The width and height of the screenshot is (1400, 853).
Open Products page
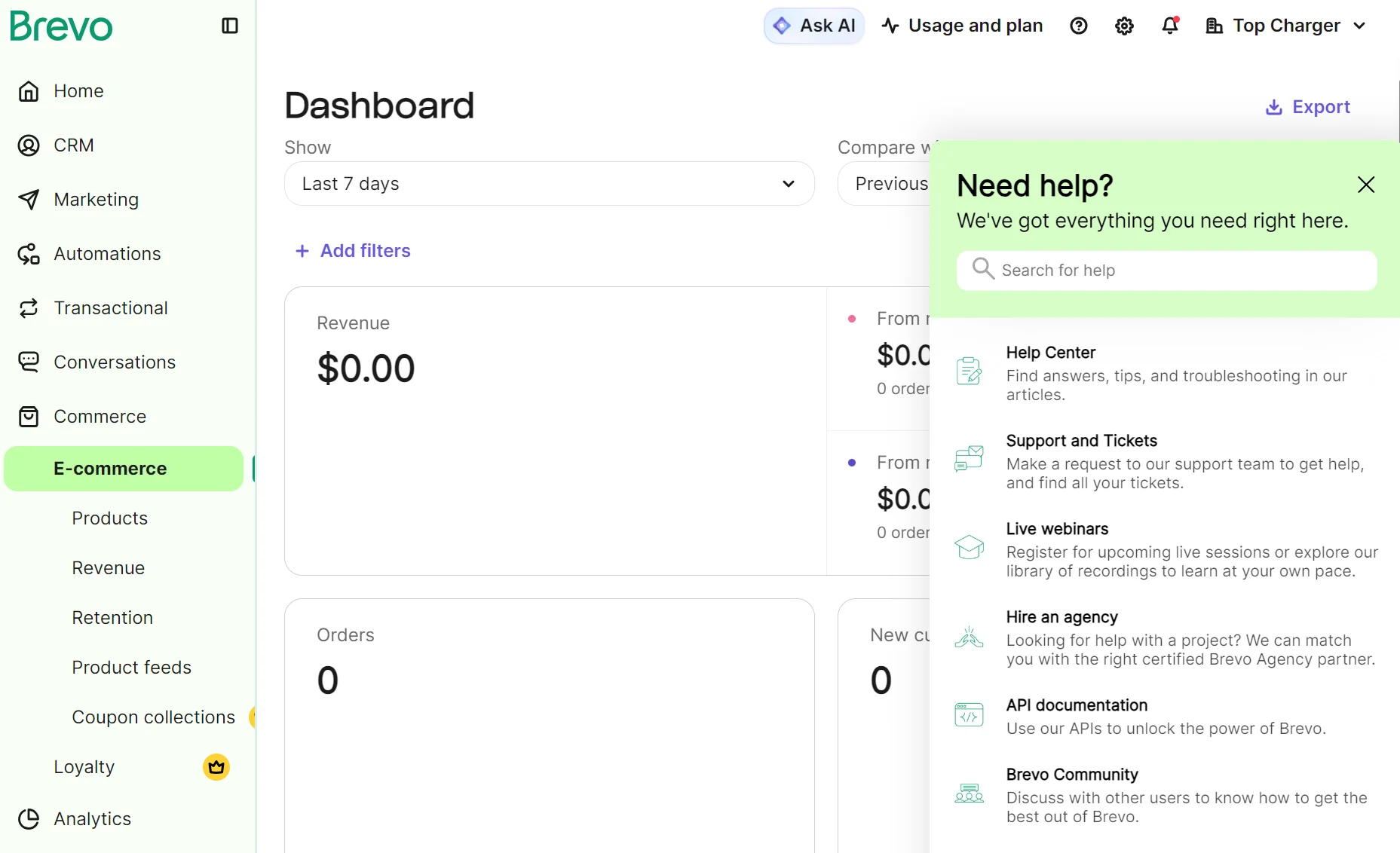[110, 518]
